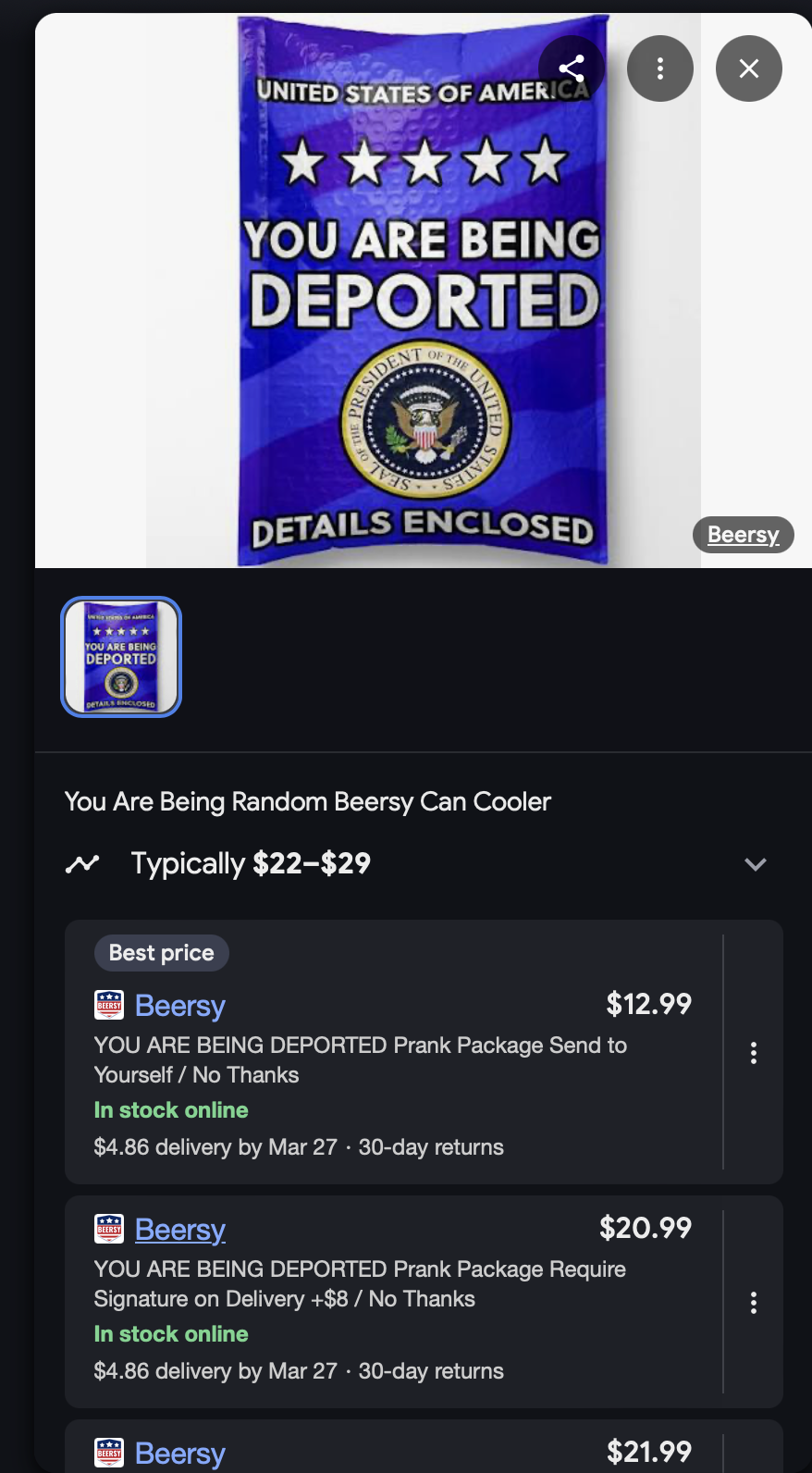
Task: Select the deported package thumbnail image
Action: [x=121, y=657]
